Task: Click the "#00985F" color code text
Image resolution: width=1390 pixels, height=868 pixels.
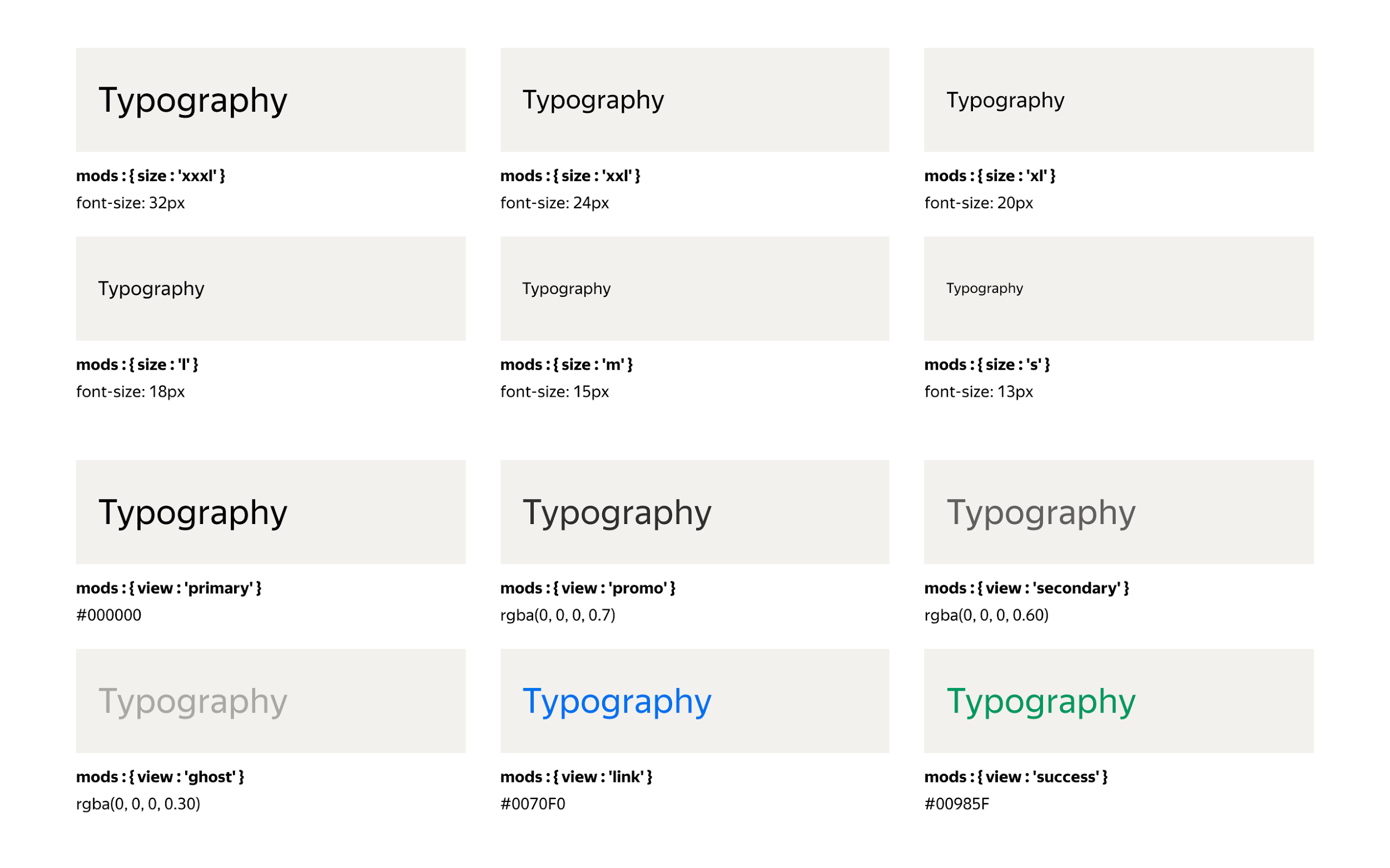Action: pos(956,804)
